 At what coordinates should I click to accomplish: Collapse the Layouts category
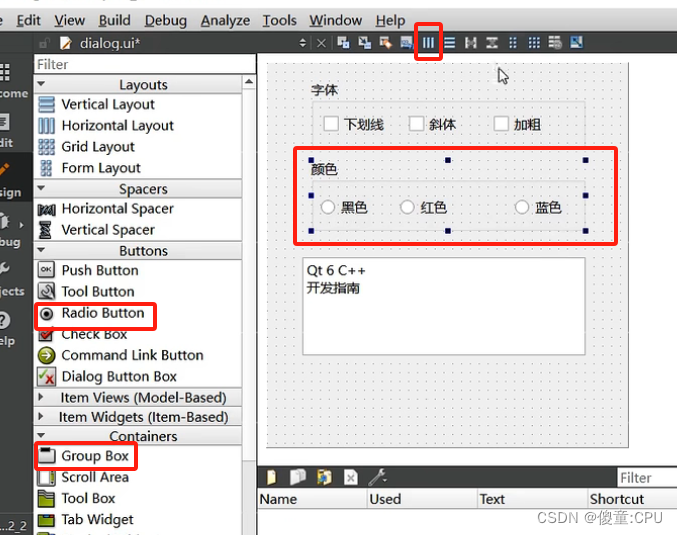point(41,84)
